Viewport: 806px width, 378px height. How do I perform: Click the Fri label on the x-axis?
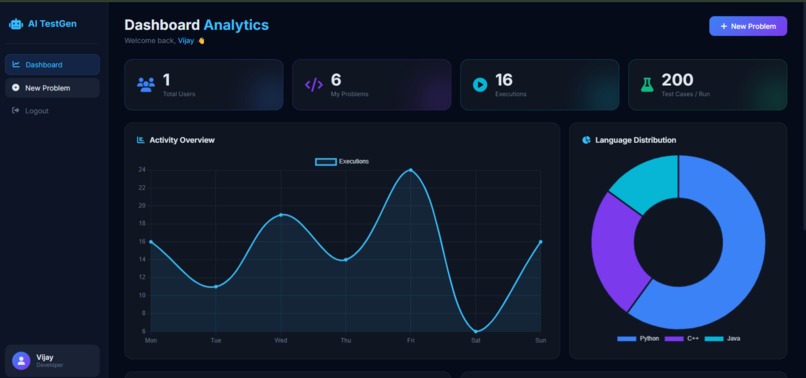(x=410, y=340)
